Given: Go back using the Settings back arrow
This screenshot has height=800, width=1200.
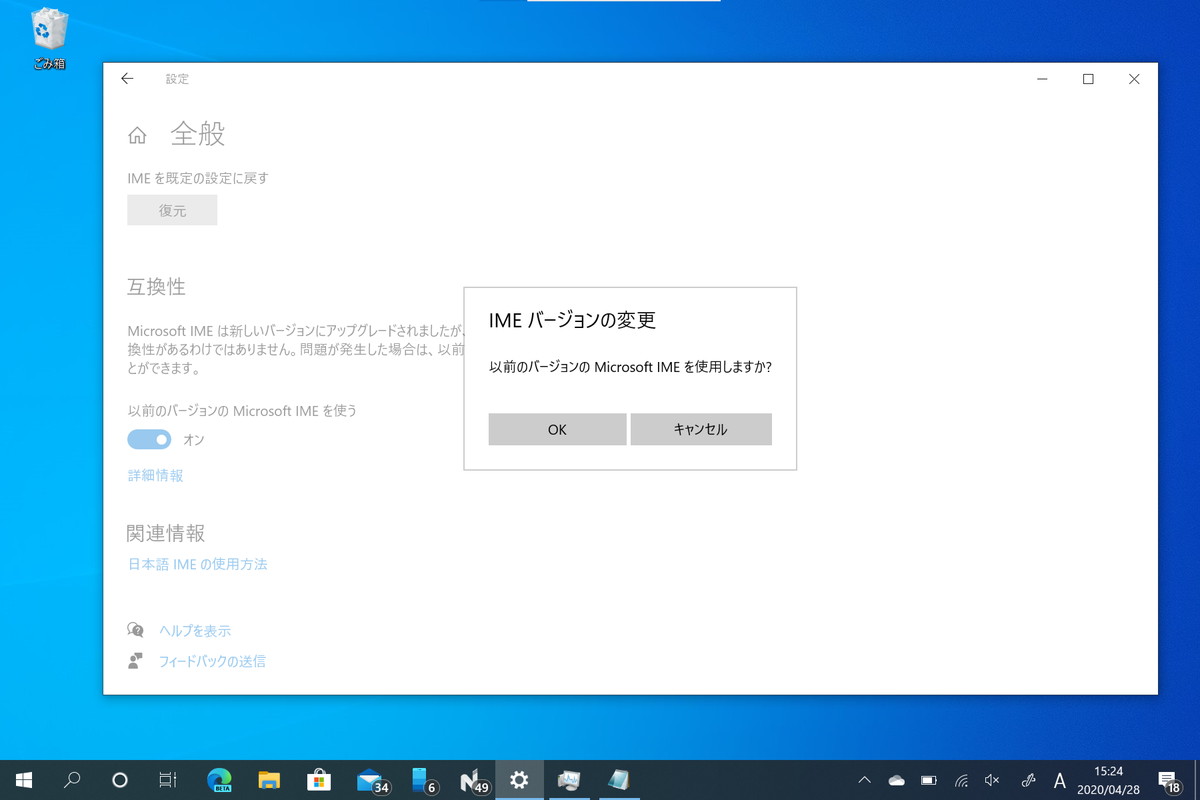Looking at the screenshot, I should 127,79.
